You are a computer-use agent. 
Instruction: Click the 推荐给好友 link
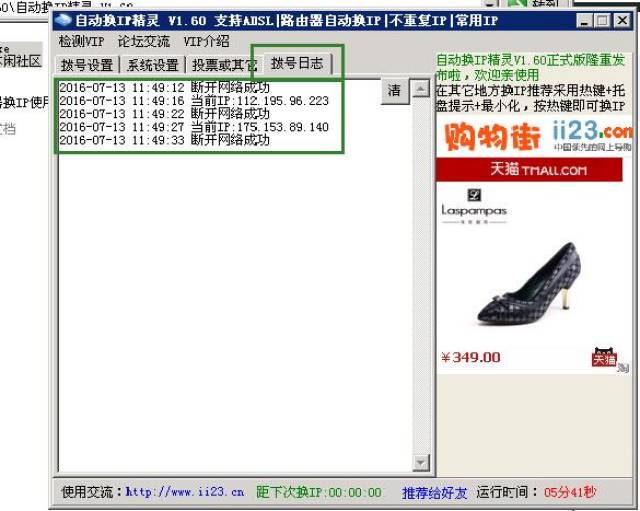pyautogui.click(x=434, y=493)
